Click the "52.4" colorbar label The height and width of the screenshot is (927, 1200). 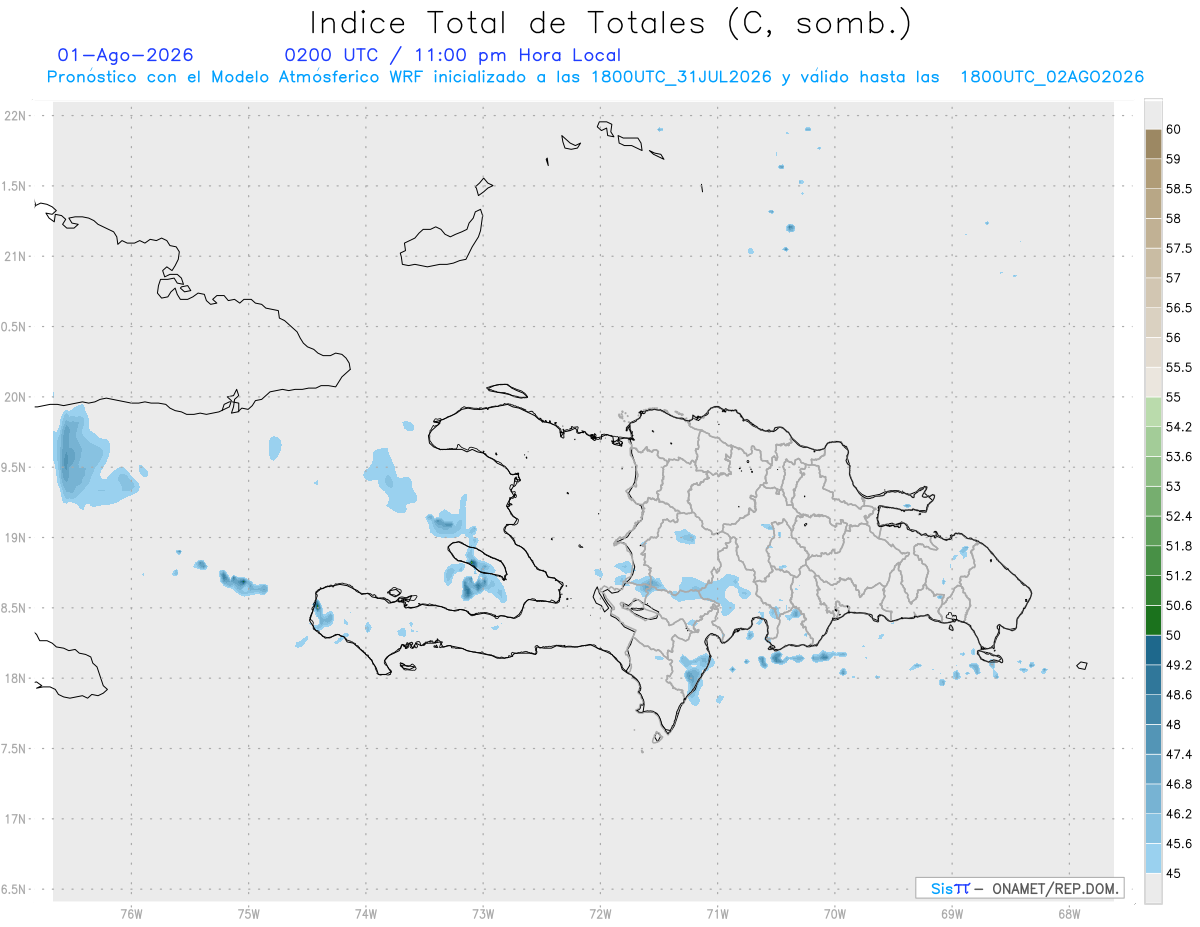[x=1178, y=516]
